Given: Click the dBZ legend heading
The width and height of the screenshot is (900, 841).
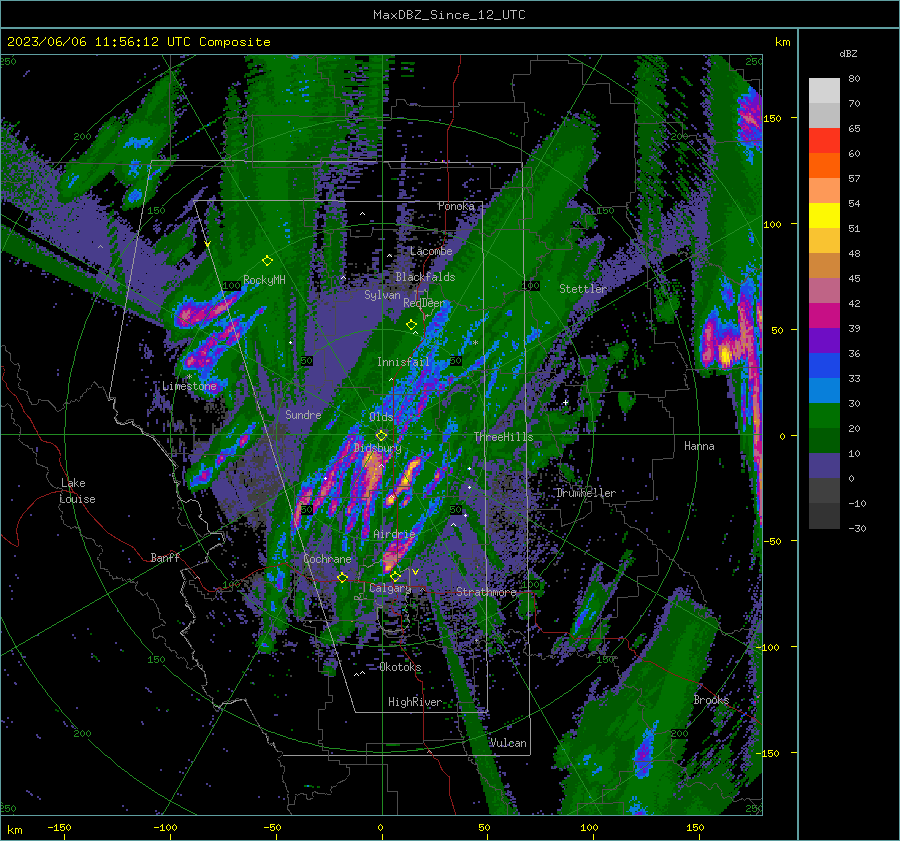Looking at the screenshot, I should coord(848,53).
